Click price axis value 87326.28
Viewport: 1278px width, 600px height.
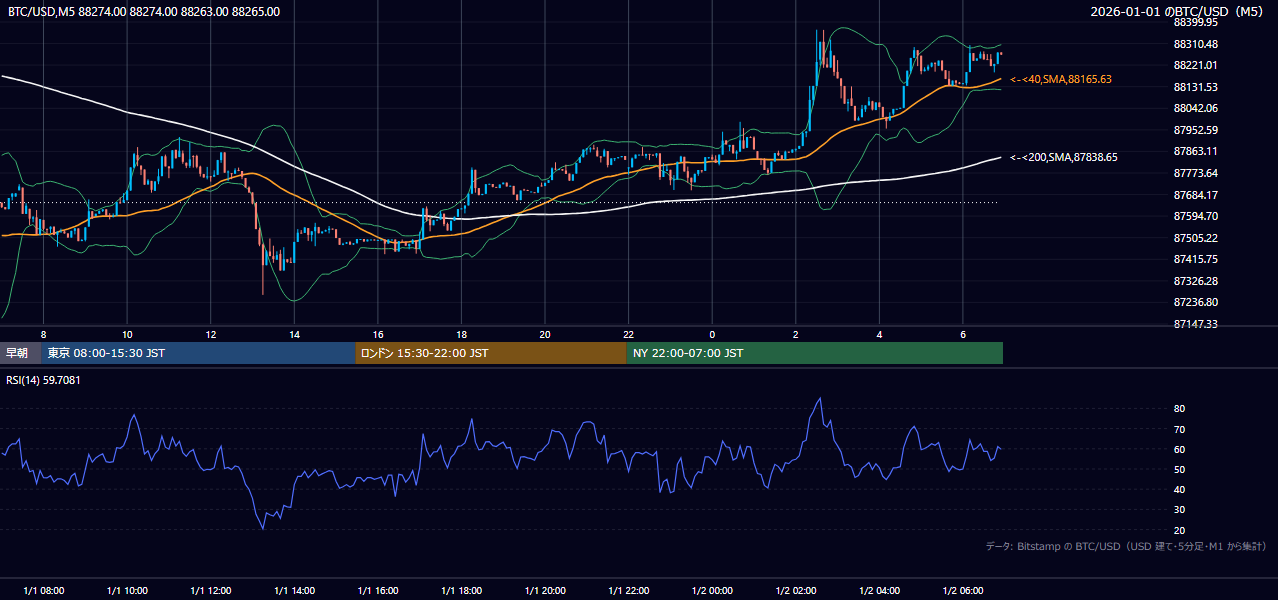click(1195, 281)
